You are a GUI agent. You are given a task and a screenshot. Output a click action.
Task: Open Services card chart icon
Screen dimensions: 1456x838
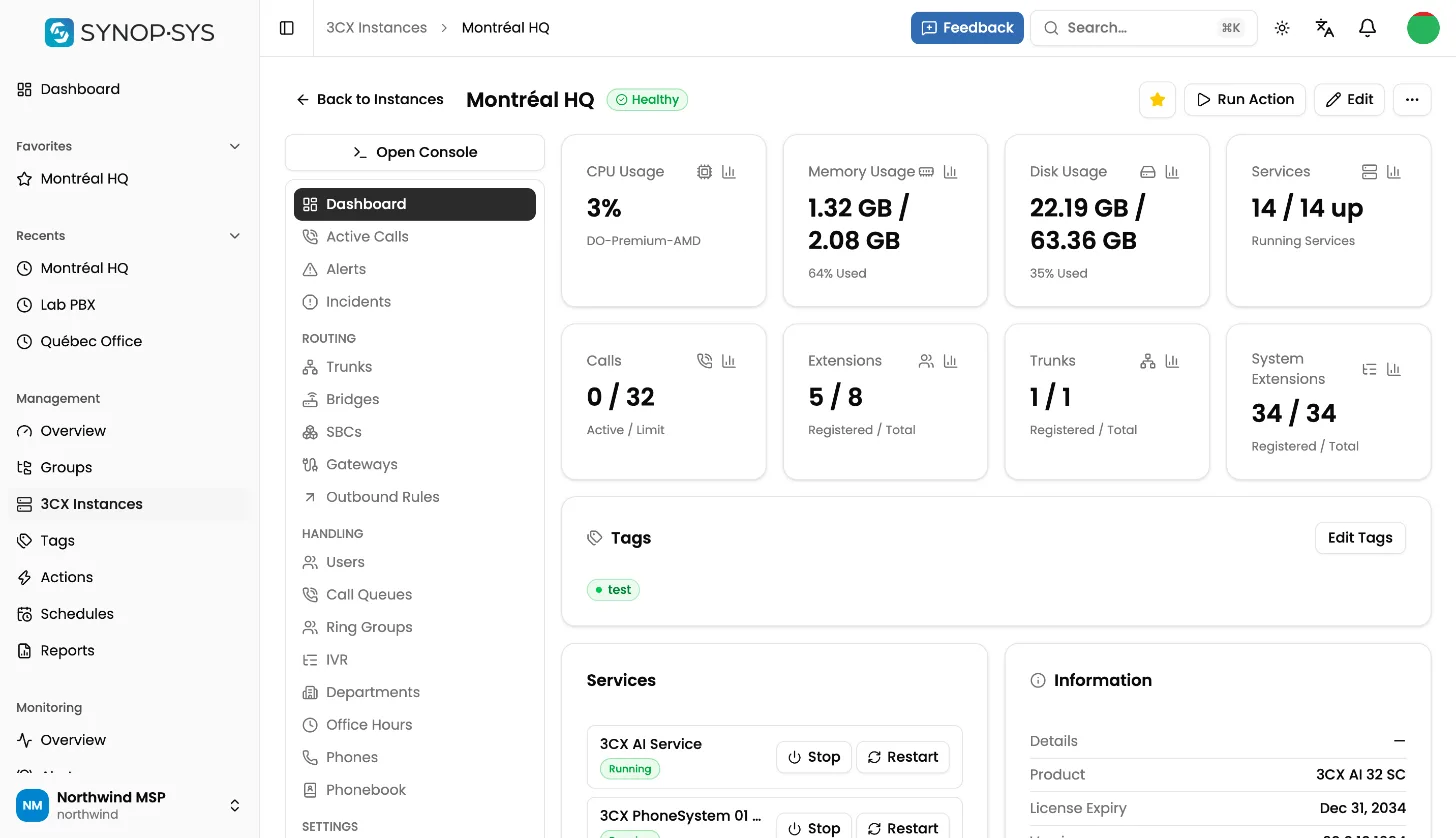coord(1393,172)
